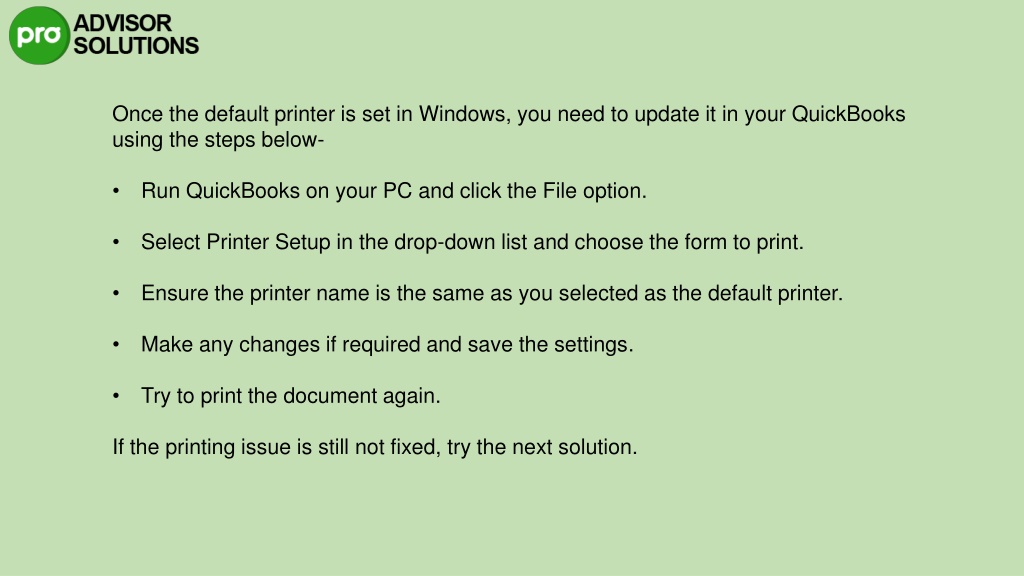Click the bullet before Try to print
The width and height of the screenshot is (1024, 576).
(116, 396)
